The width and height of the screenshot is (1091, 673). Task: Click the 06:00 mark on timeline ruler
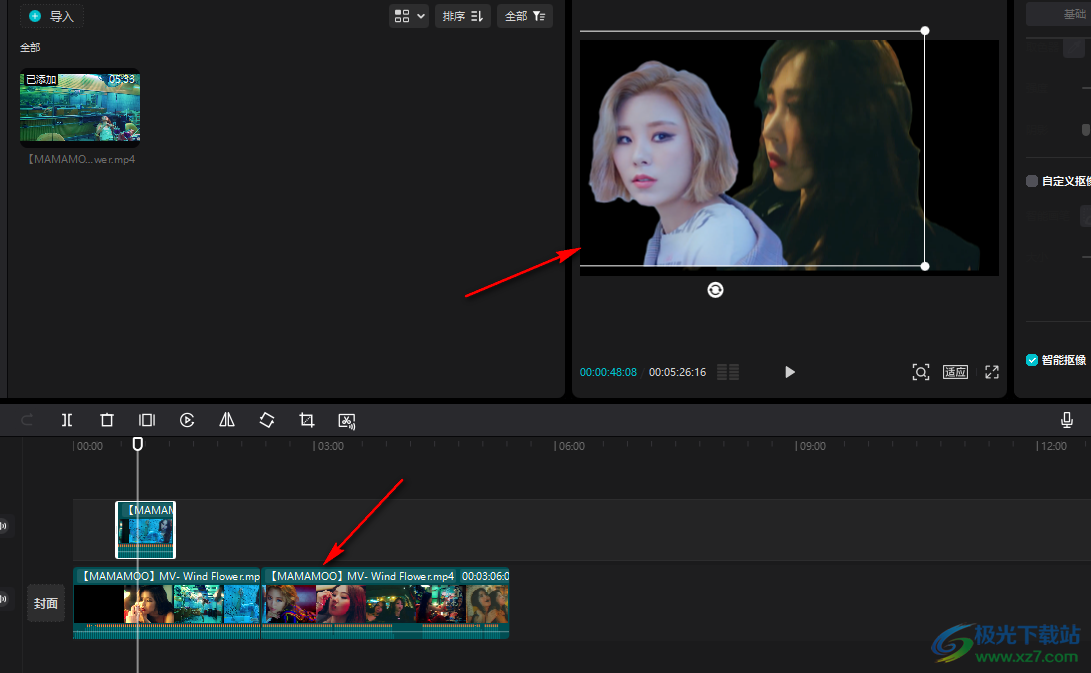(x=571, y=446)
